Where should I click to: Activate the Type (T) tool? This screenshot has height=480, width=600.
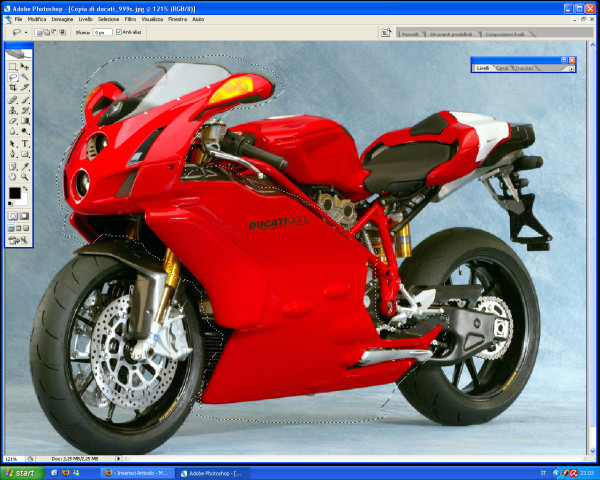click(25, 143)
